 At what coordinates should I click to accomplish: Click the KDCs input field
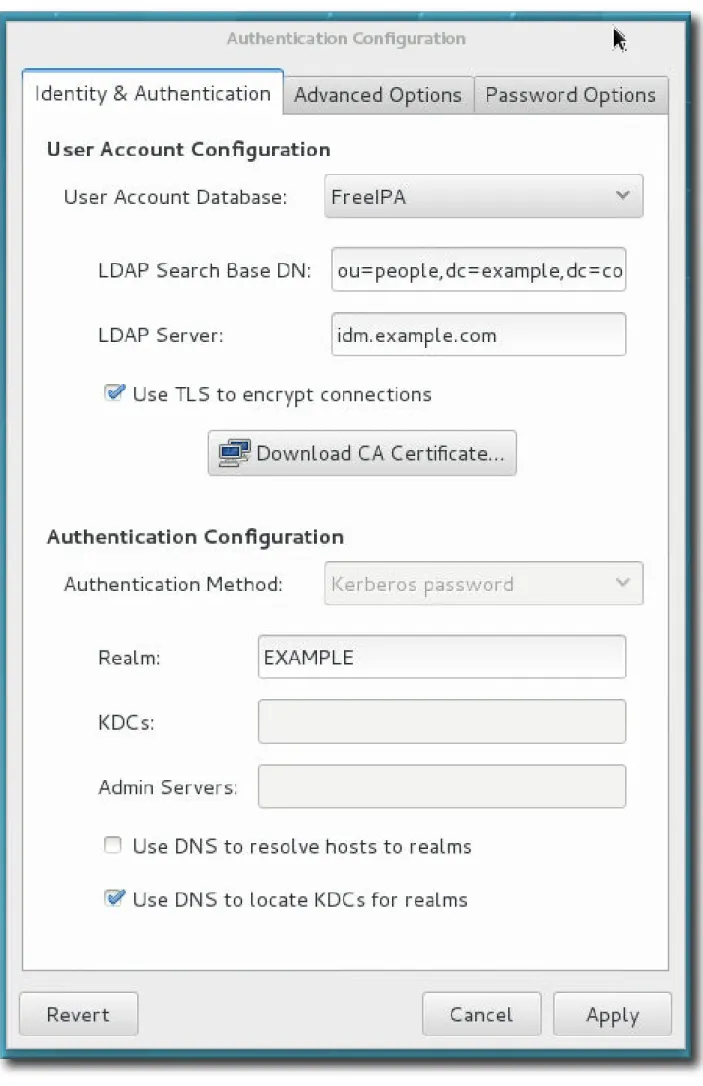click(x=442, y=722)
